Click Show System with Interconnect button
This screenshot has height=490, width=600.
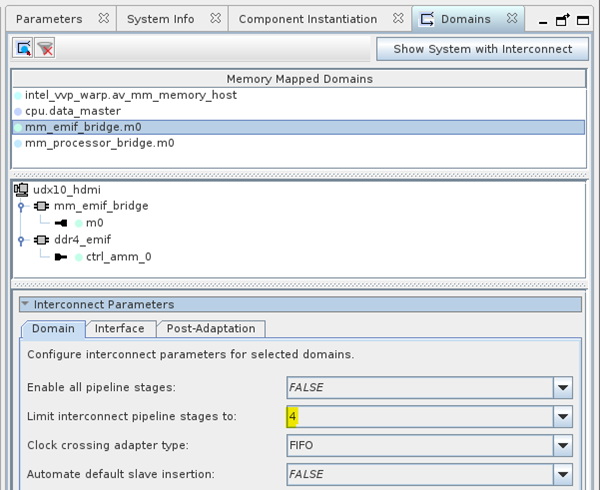[x=481, y=49]
